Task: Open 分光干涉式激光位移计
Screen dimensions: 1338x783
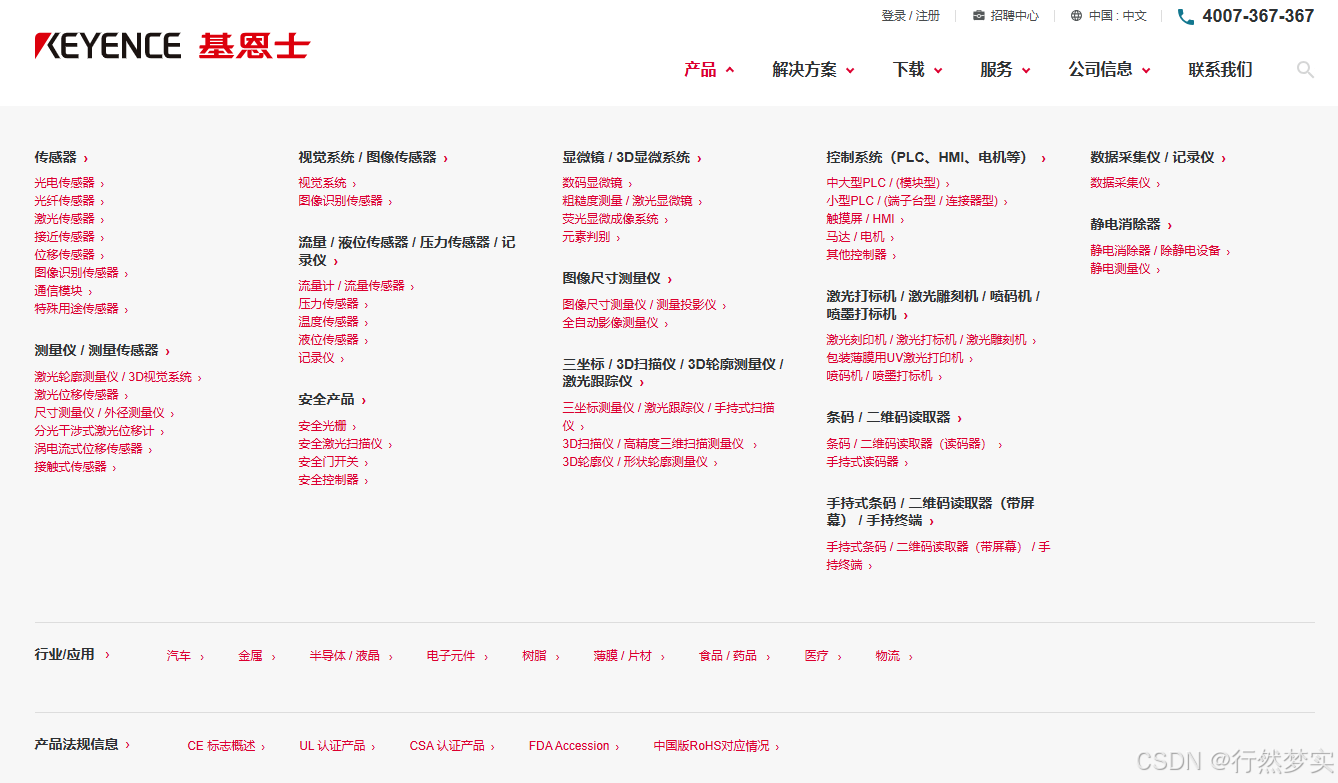Action: click(99, 431)
